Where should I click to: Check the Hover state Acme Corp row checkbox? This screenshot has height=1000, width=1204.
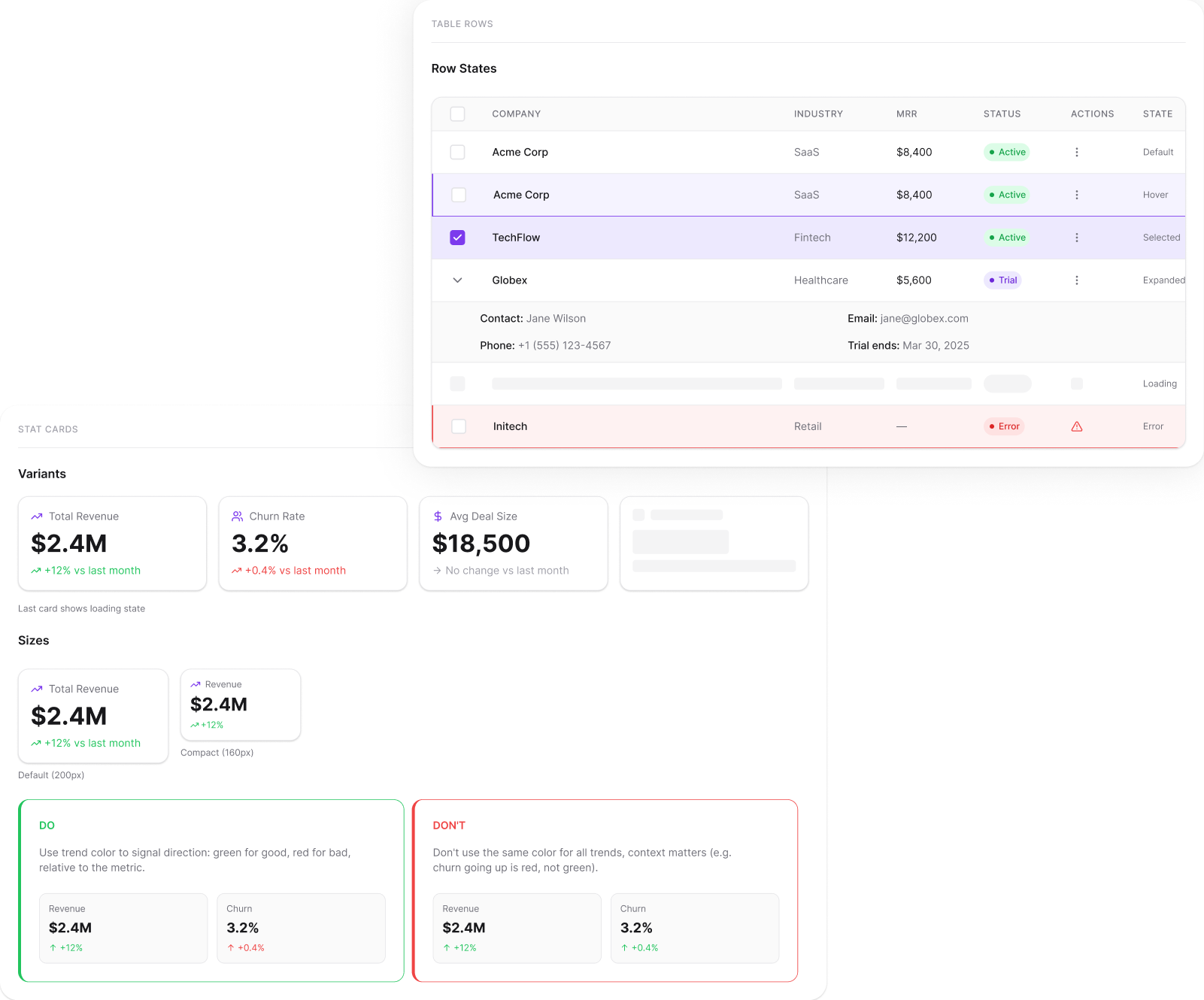[x=459, y=195]
